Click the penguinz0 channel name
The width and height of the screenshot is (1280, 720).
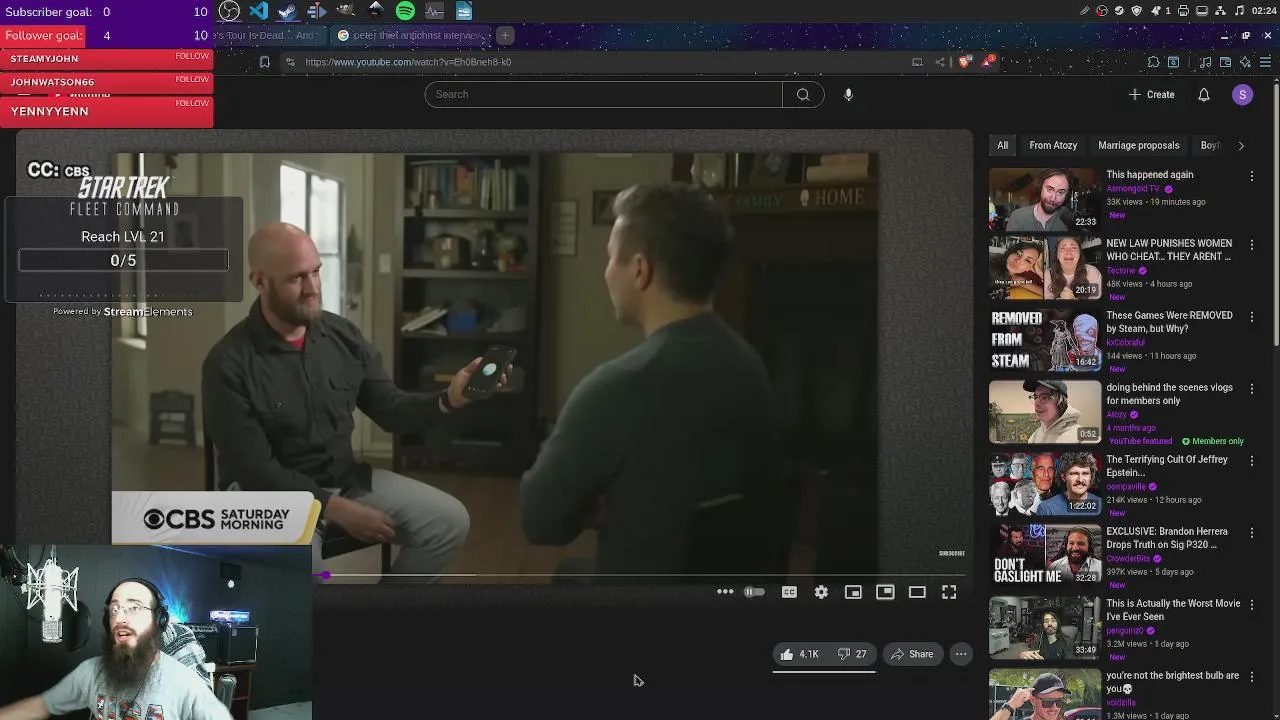[x=1125, y=631]
